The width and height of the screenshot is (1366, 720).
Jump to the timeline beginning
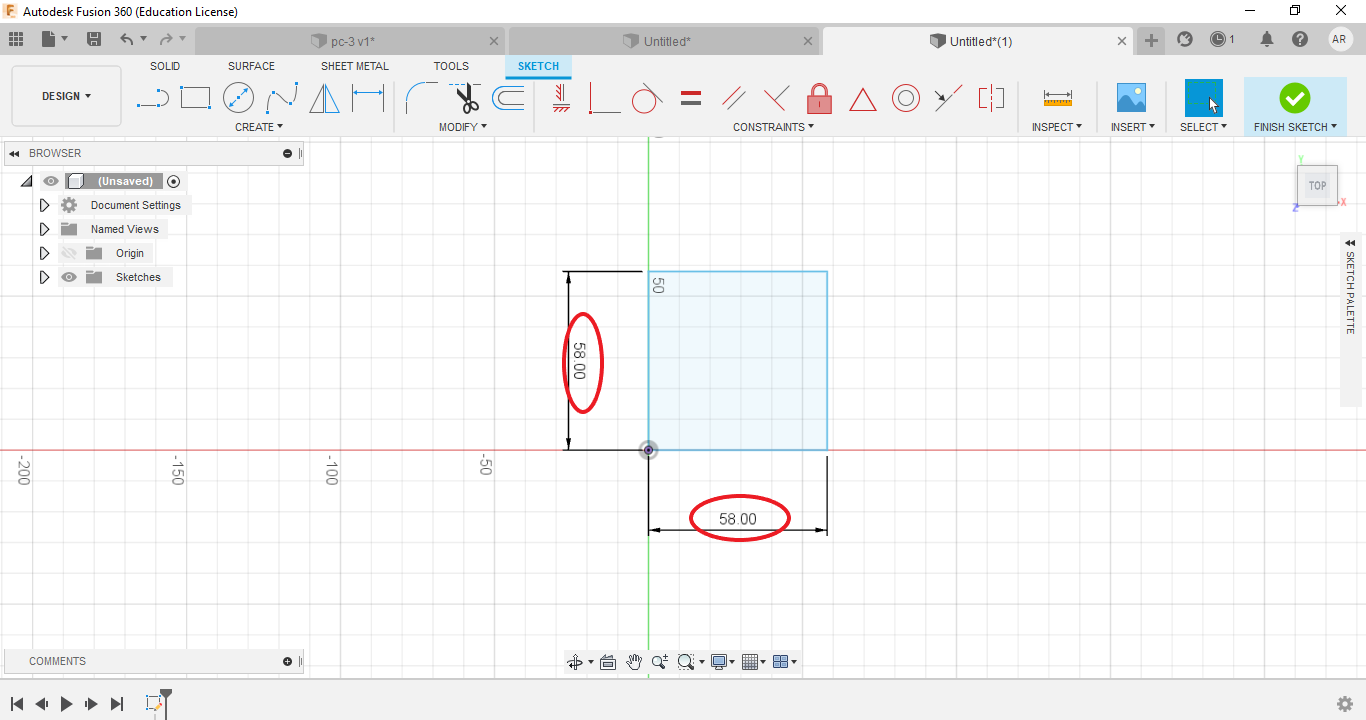[17, 704]
